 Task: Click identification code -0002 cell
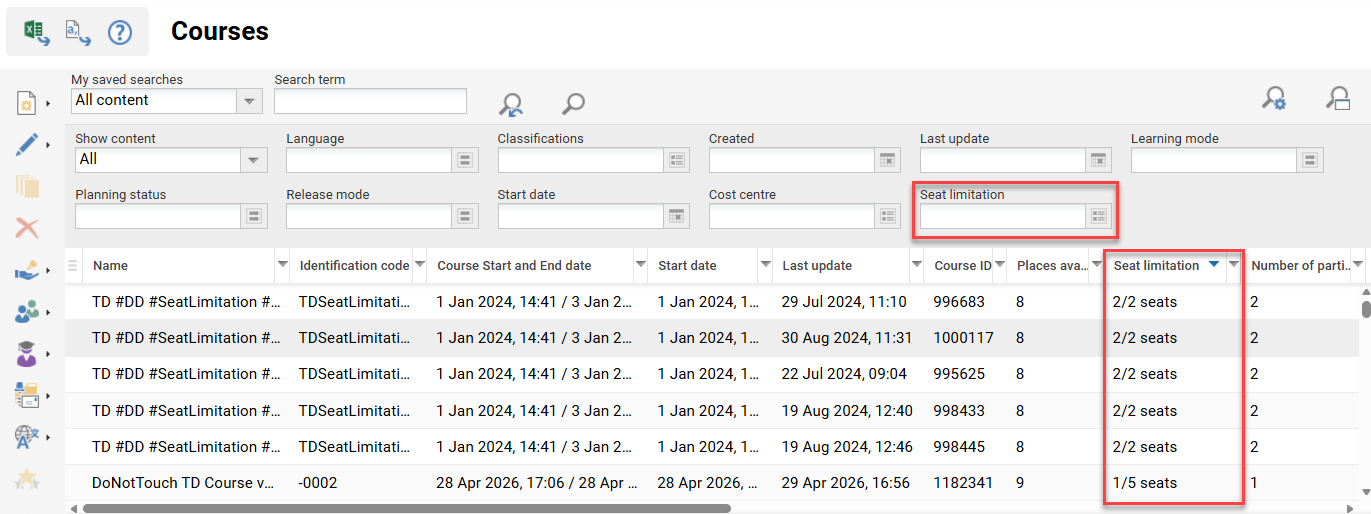pos(318,483)
